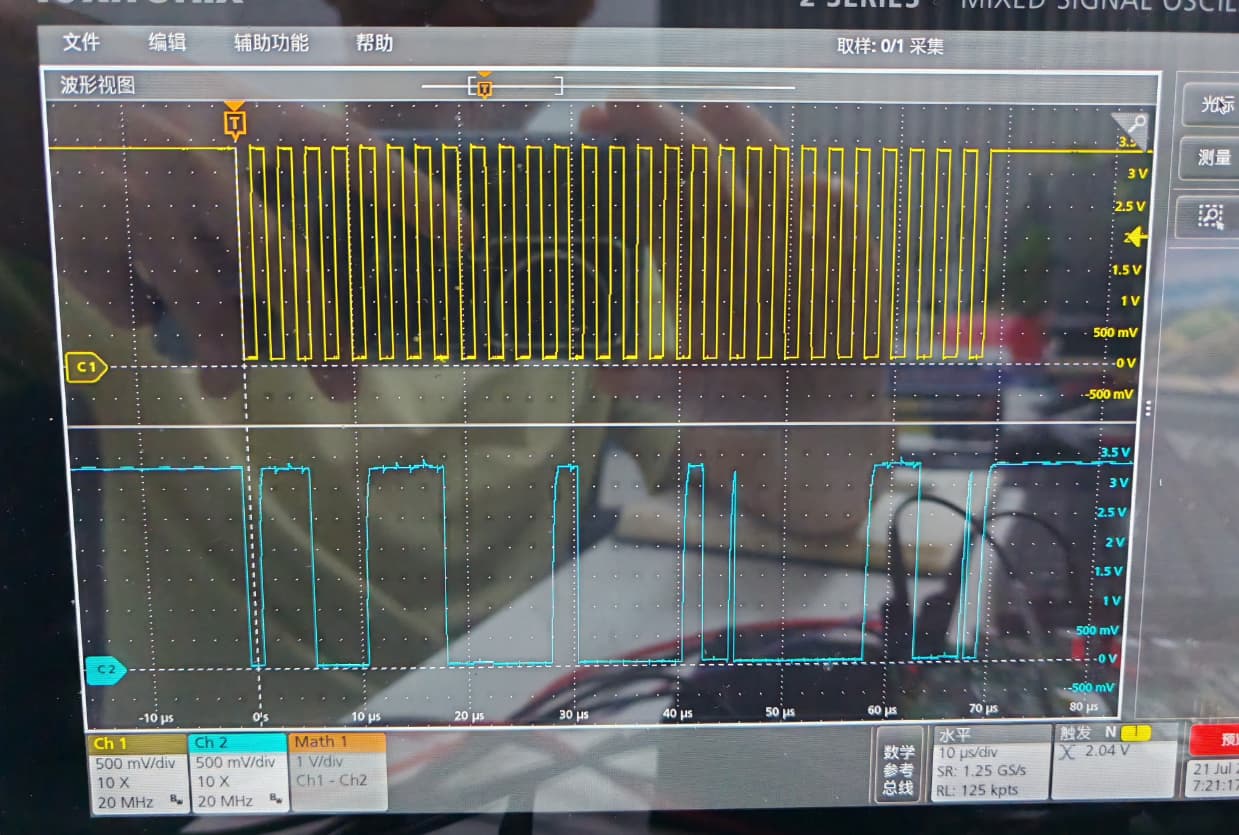This screenshot has width=1239, height=835.
Task: Click the yellow trigger level arrow
Action: [1135, 237]
